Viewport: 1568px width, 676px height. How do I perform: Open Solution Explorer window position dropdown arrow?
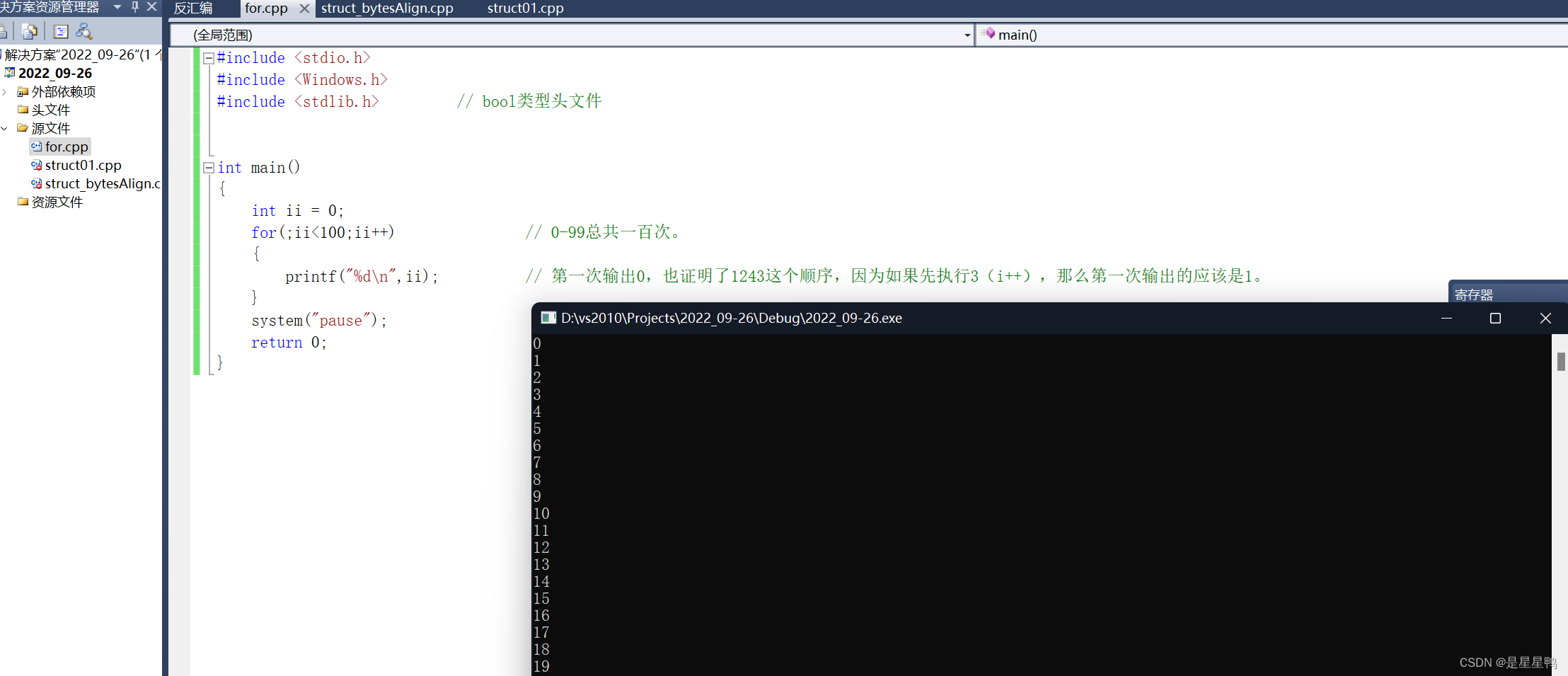pyautogui.click(x=117, y=7)
